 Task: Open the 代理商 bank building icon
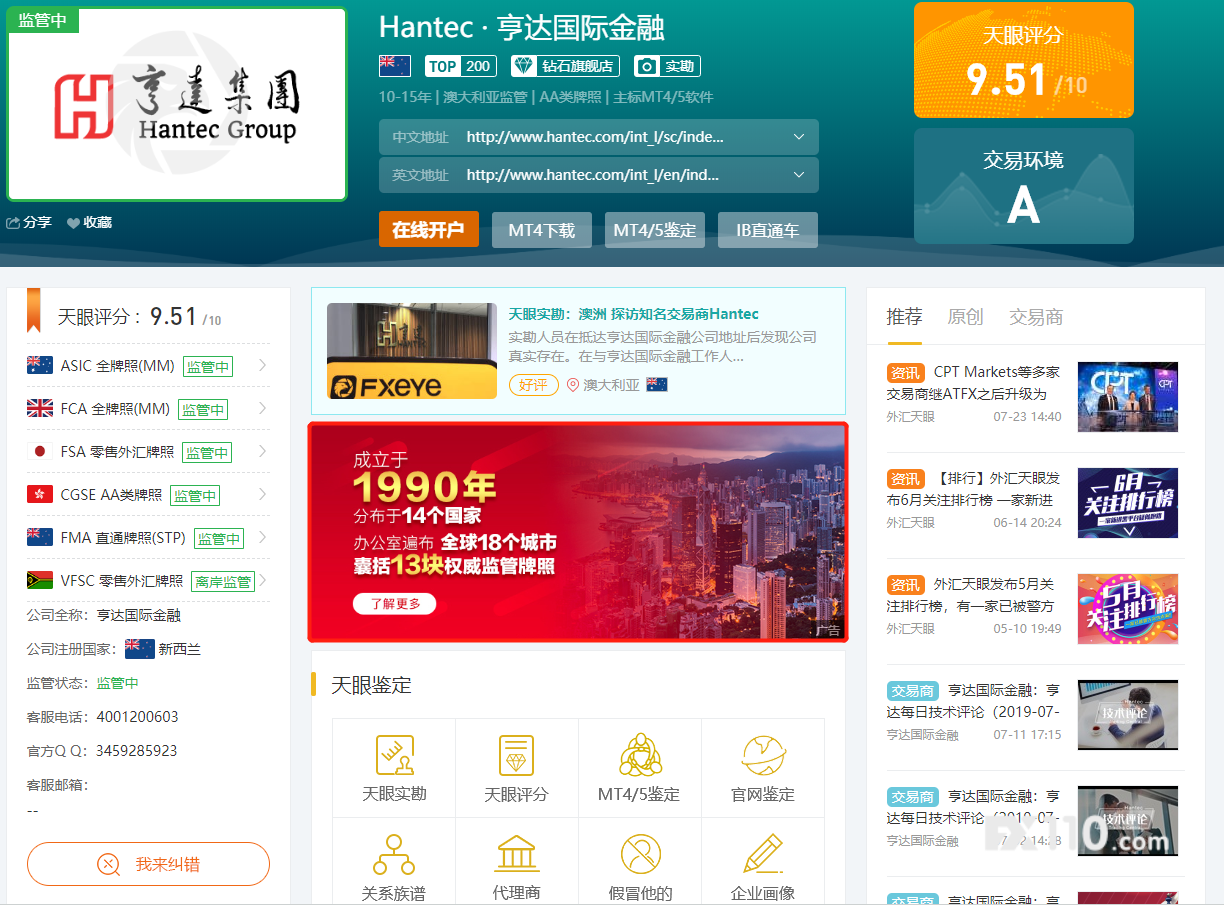[516, 855]
